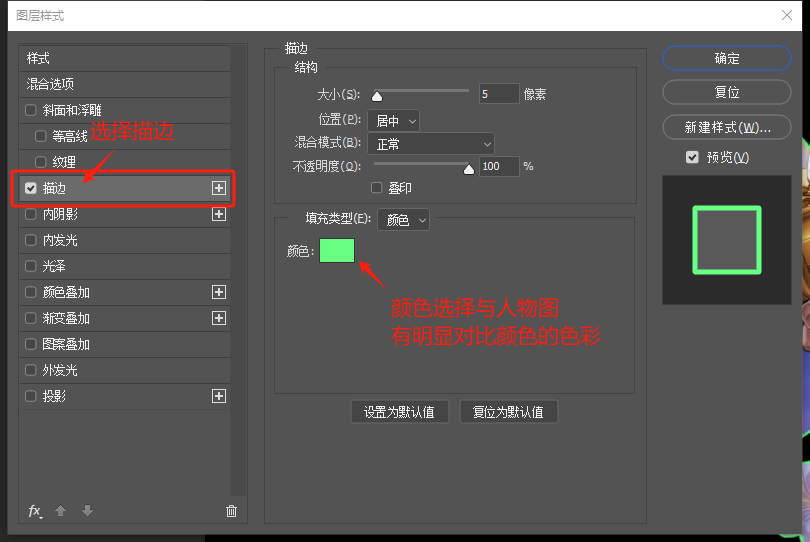
Task: Enable the 图案叠加 checkbox
Action: pyautogui.click(x=31, y=344)
